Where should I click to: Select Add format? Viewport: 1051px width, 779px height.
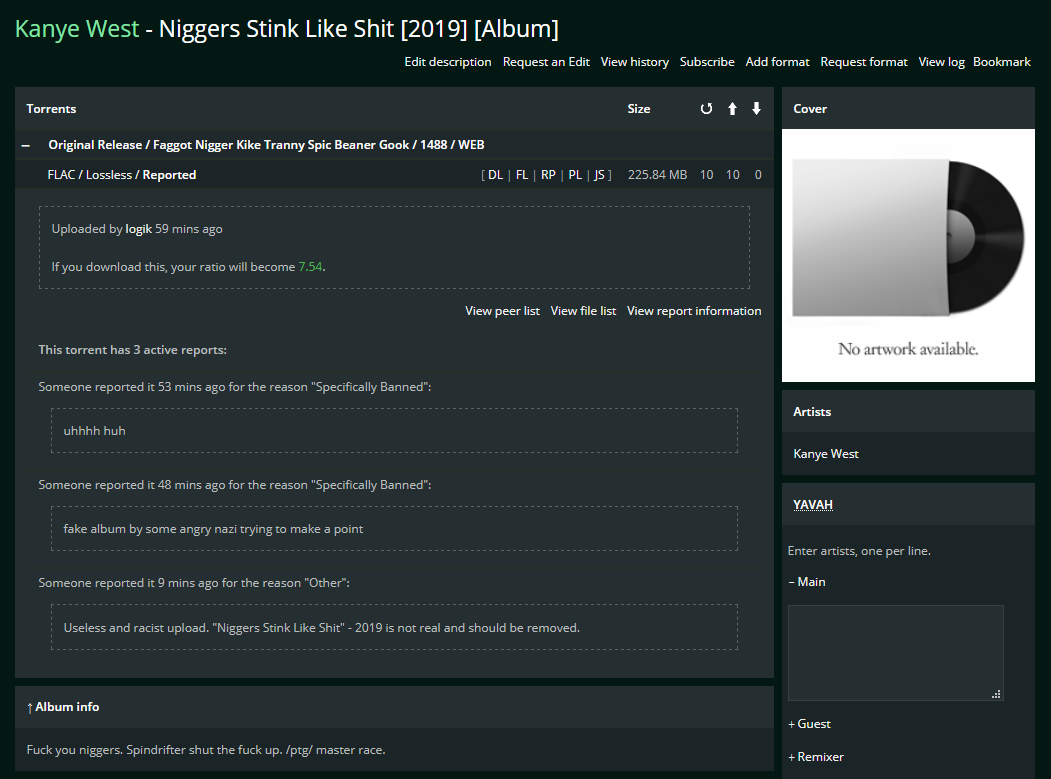[778, 62]
